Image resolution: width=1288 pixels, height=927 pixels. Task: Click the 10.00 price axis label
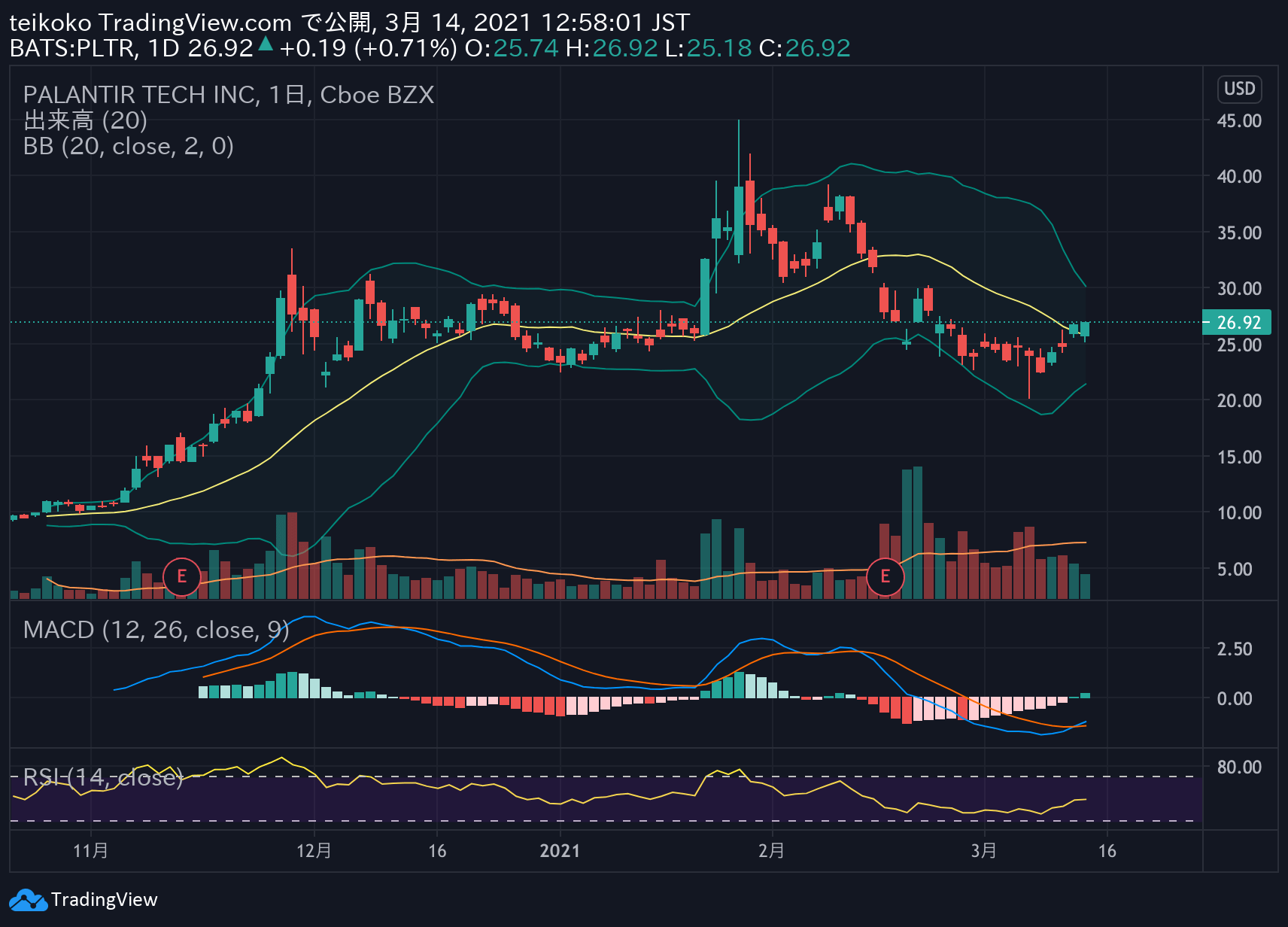click(1239, 513)
